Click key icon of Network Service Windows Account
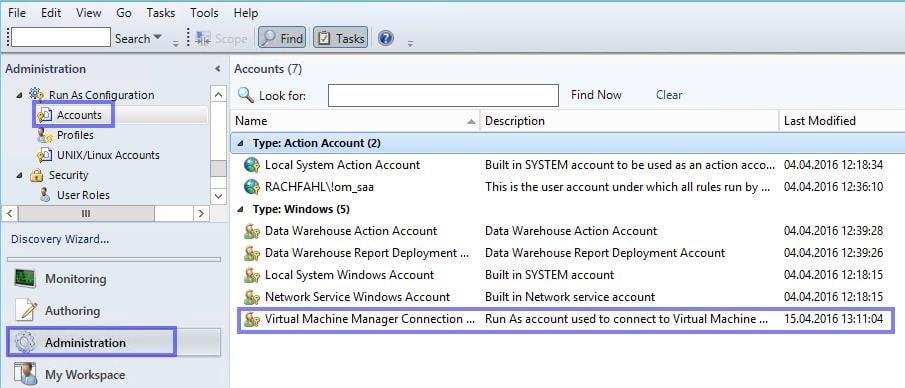This screenshot has width=905, height=388. (252, 297)
